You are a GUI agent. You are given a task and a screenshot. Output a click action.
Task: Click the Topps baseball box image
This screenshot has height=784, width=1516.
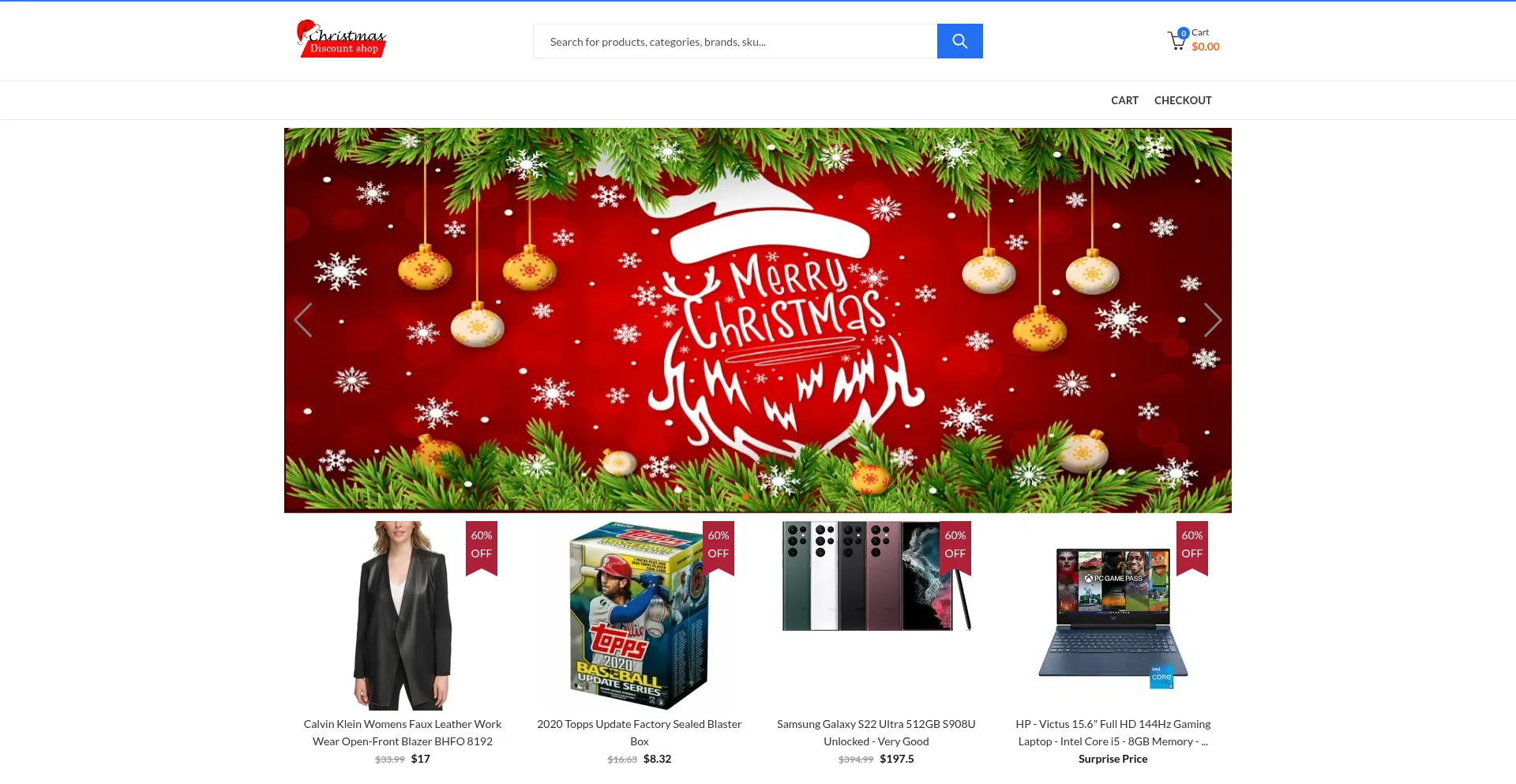pos(640,616)
